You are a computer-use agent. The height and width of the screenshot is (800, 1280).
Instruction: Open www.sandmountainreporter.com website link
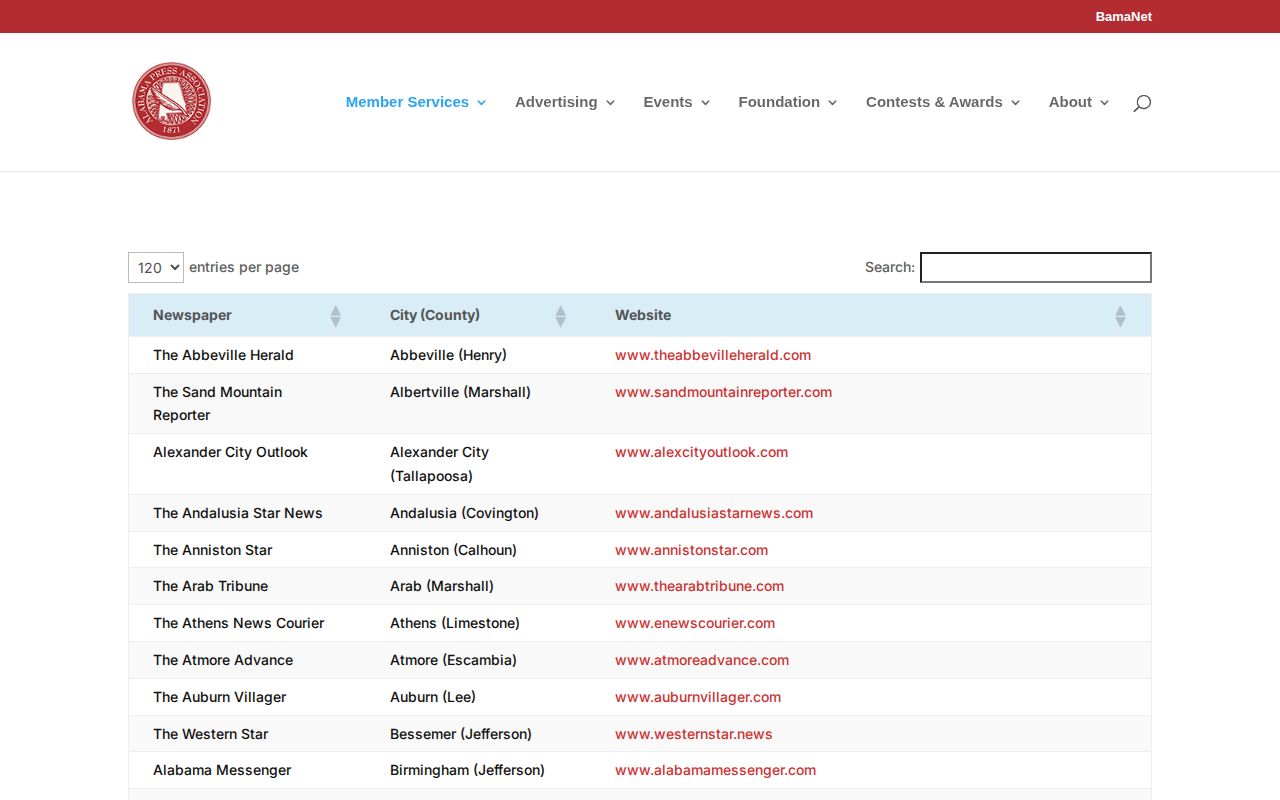(x=723, y=392)
